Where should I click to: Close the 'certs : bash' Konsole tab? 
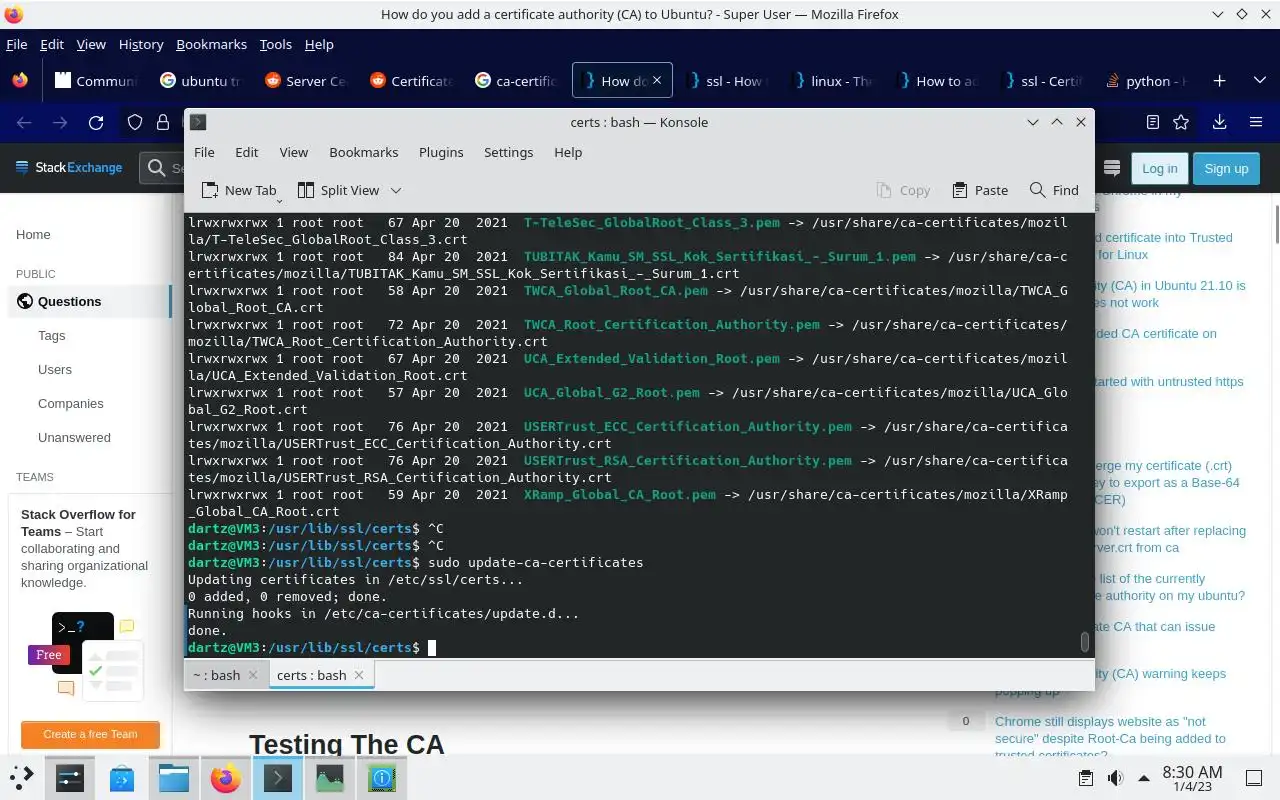tap(359, 675)
